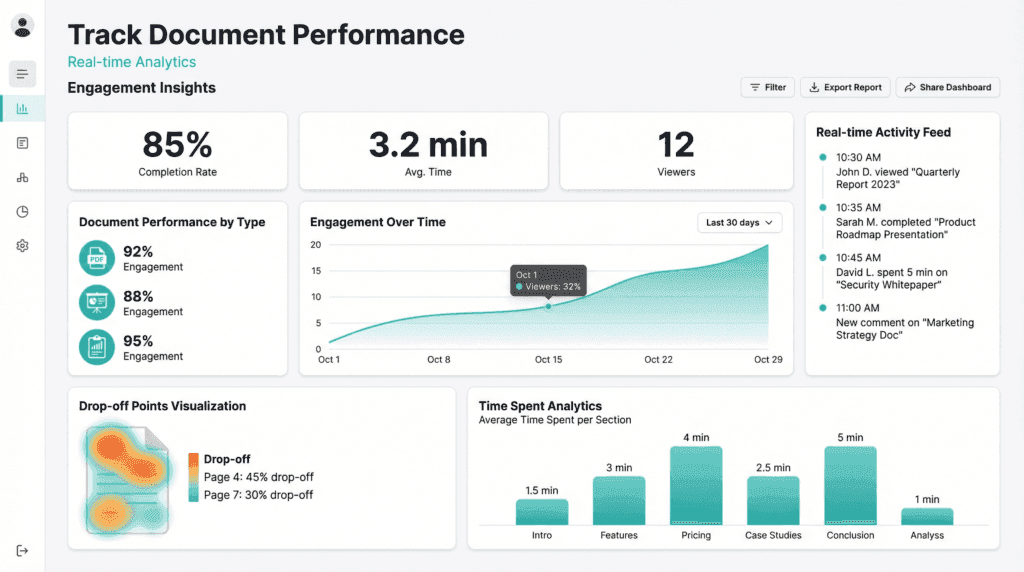The height and width of the screenshot is (572, 1024).
Task: Open the Filter button
Action: coord(767,87)
